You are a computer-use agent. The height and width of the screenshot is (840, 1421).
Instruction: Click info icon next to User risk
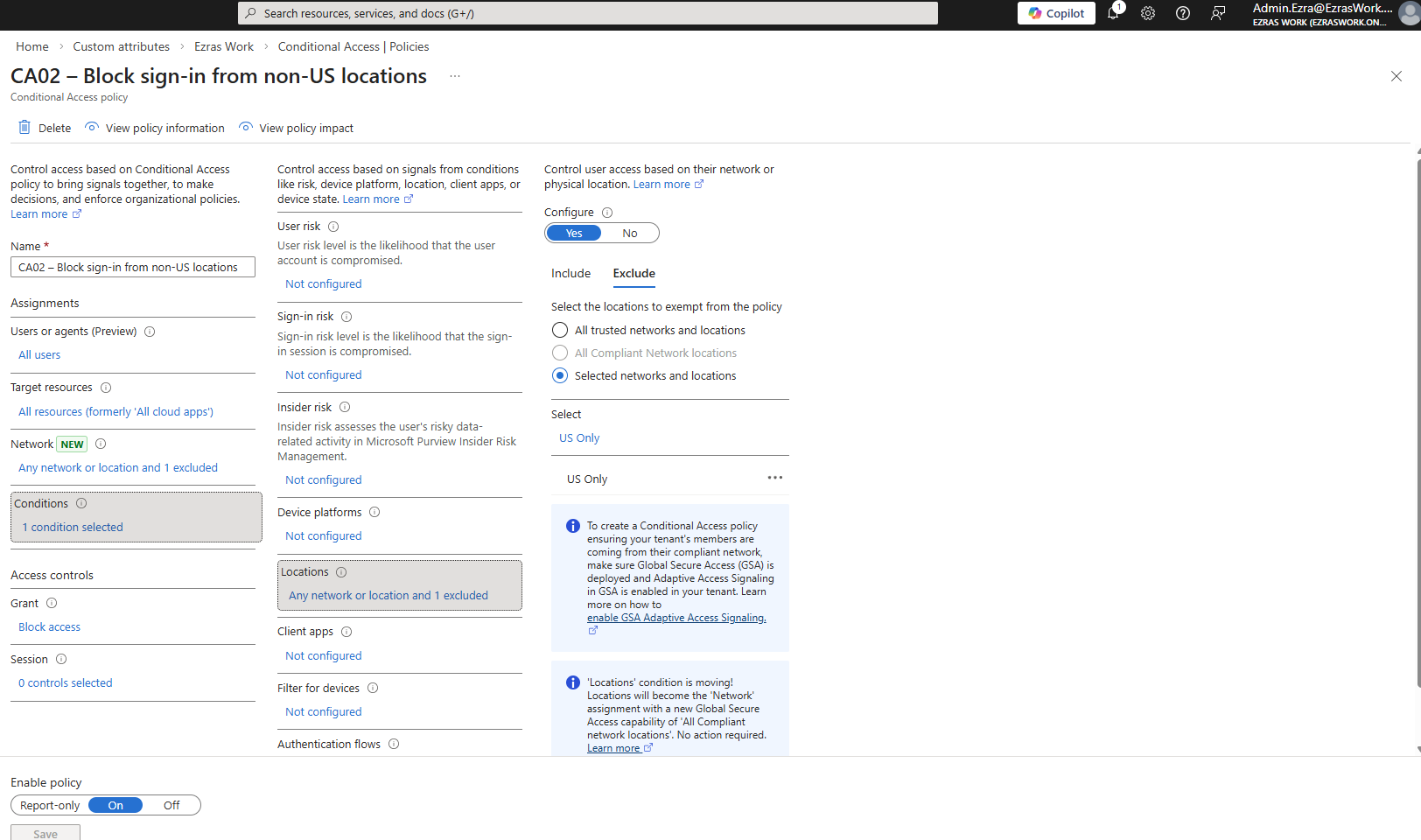[x=333, y=227]
